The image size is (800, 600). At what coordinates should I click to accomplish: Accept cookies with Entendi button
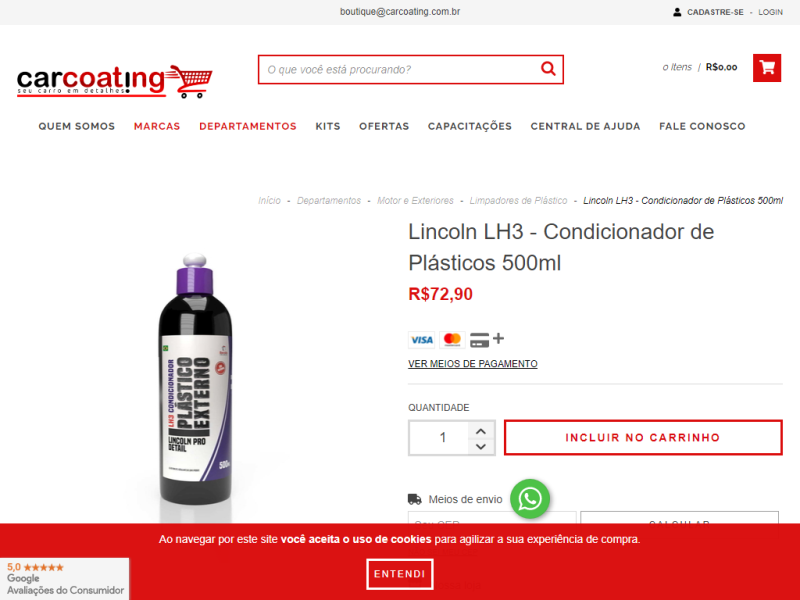pos(399,574)
